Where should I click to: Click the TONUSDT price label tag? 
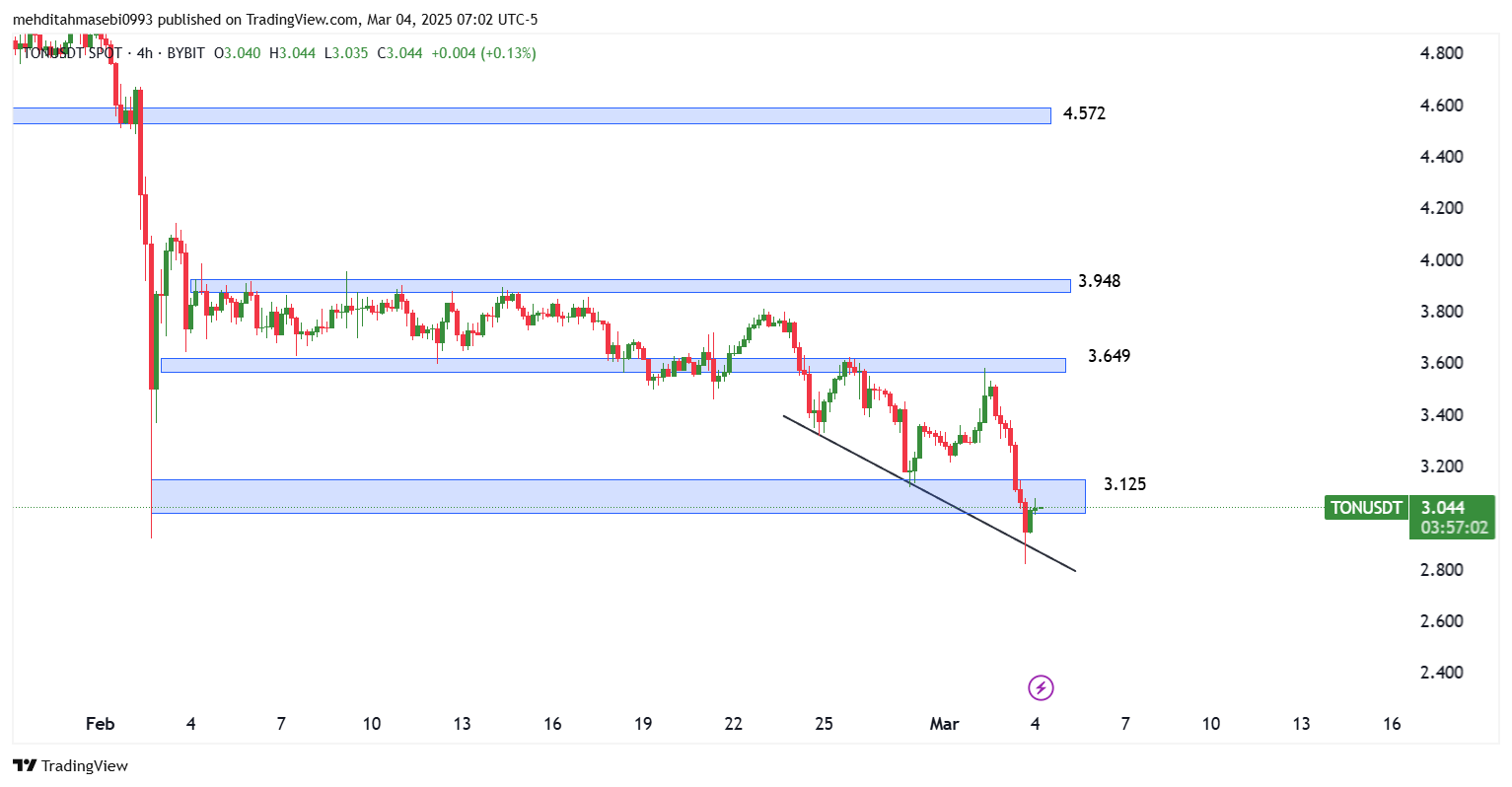click(x=1366, y=508)
